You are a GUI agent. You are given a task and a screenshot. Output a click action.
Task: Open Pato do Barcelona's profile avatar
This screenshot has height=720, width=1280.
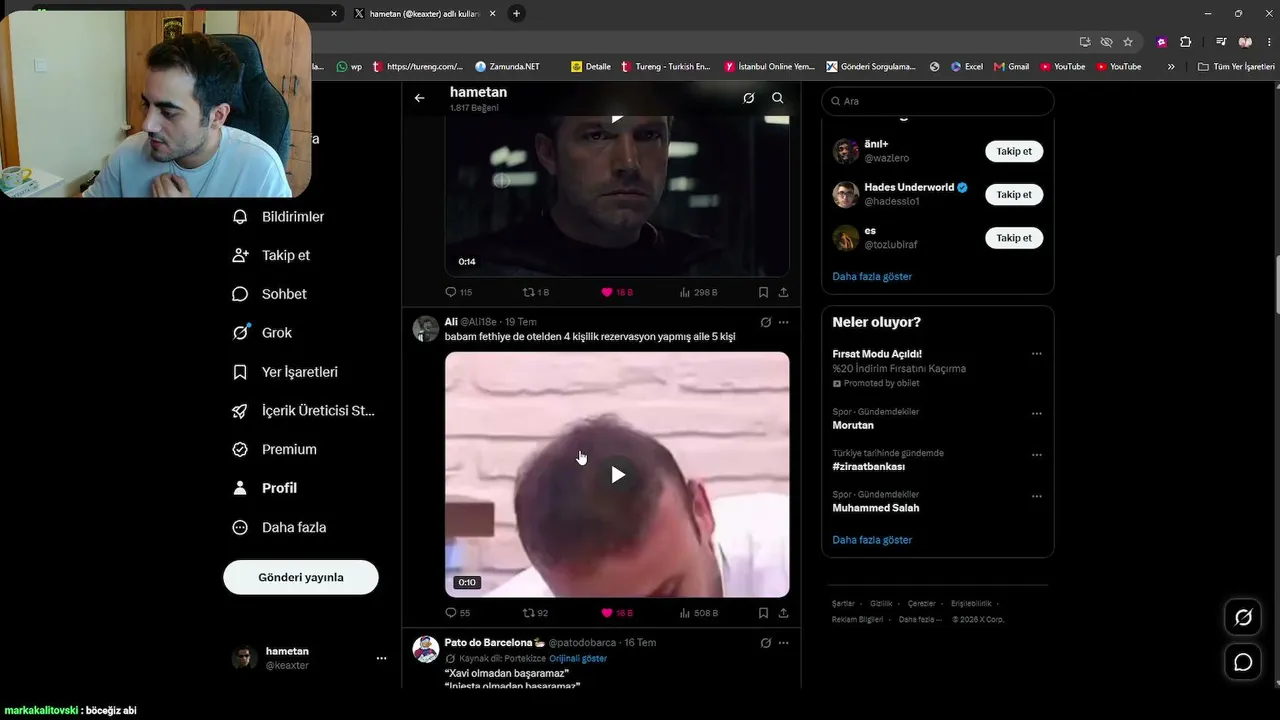[426, 649]
